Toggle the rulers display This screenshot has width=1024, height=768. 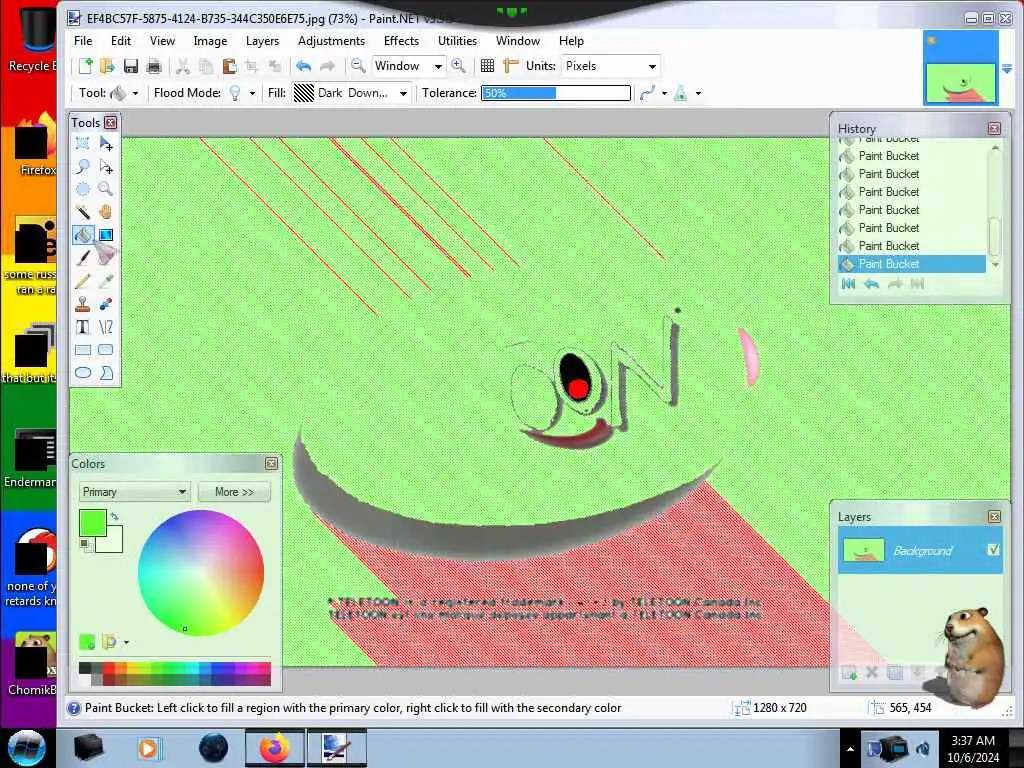[511, 65]
